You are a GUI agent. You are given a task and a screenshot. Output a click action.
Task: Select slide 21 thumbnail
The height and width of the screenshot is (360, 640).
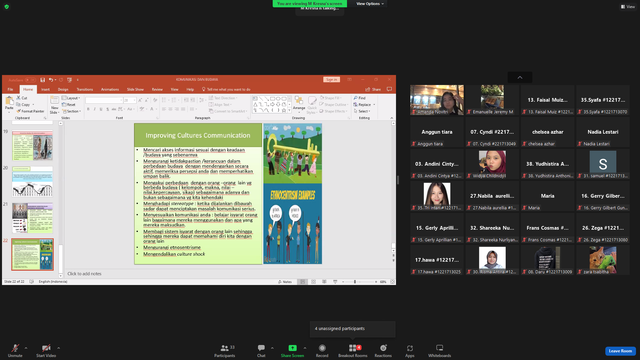32,218
